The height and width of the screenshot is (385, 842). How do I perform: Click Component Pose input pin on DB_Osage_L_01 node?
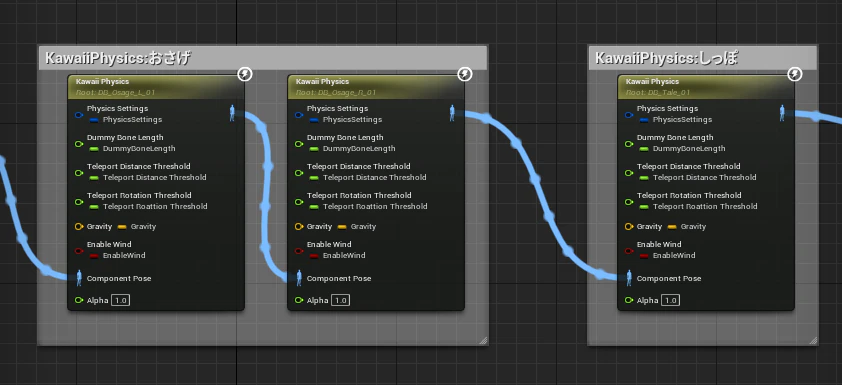(x=79, y=278)
